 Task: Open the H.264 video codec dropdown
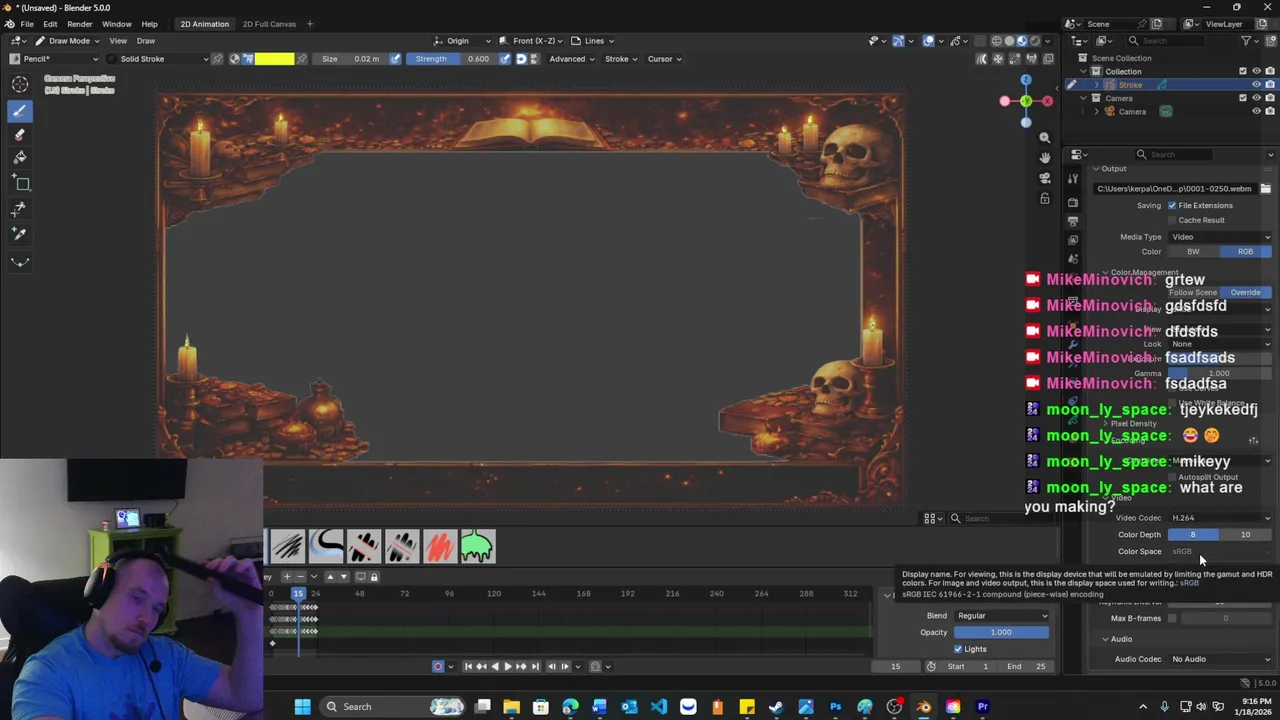coord(1220,518)
